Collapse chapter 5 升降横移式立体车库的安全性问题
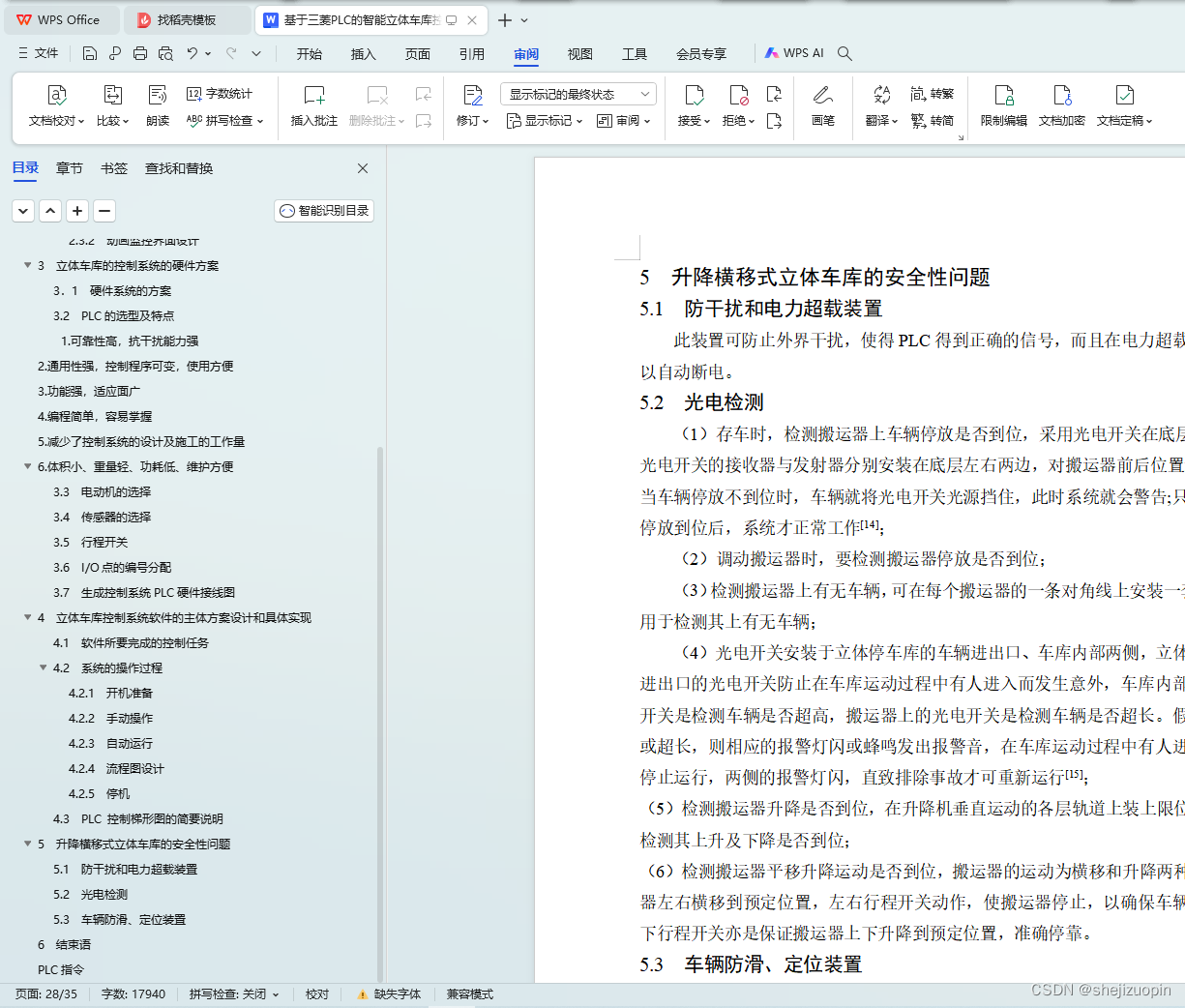Screen dimensions: 1185x1008 pos(27,844)
